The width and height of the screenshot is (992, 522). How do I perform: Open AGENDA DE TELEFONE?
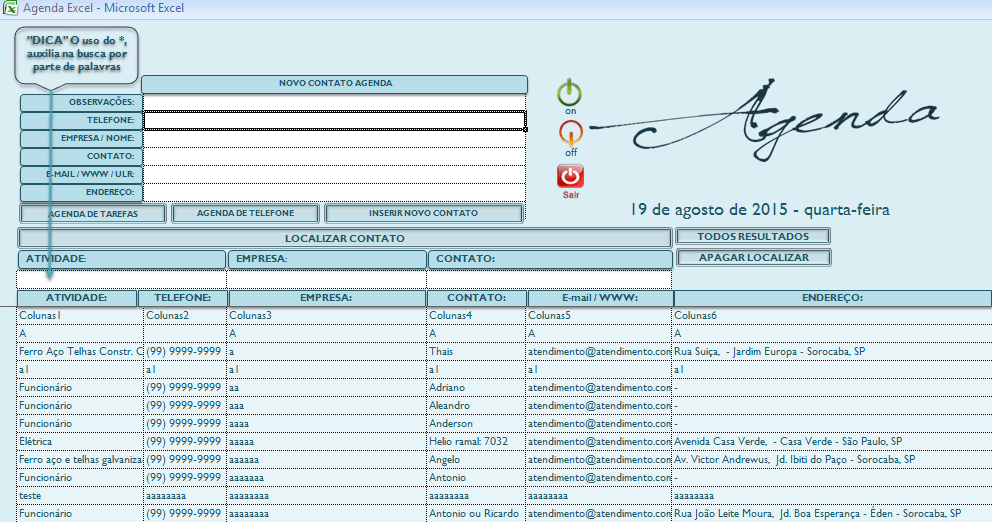pyautogui.click(x=245, y=213)
